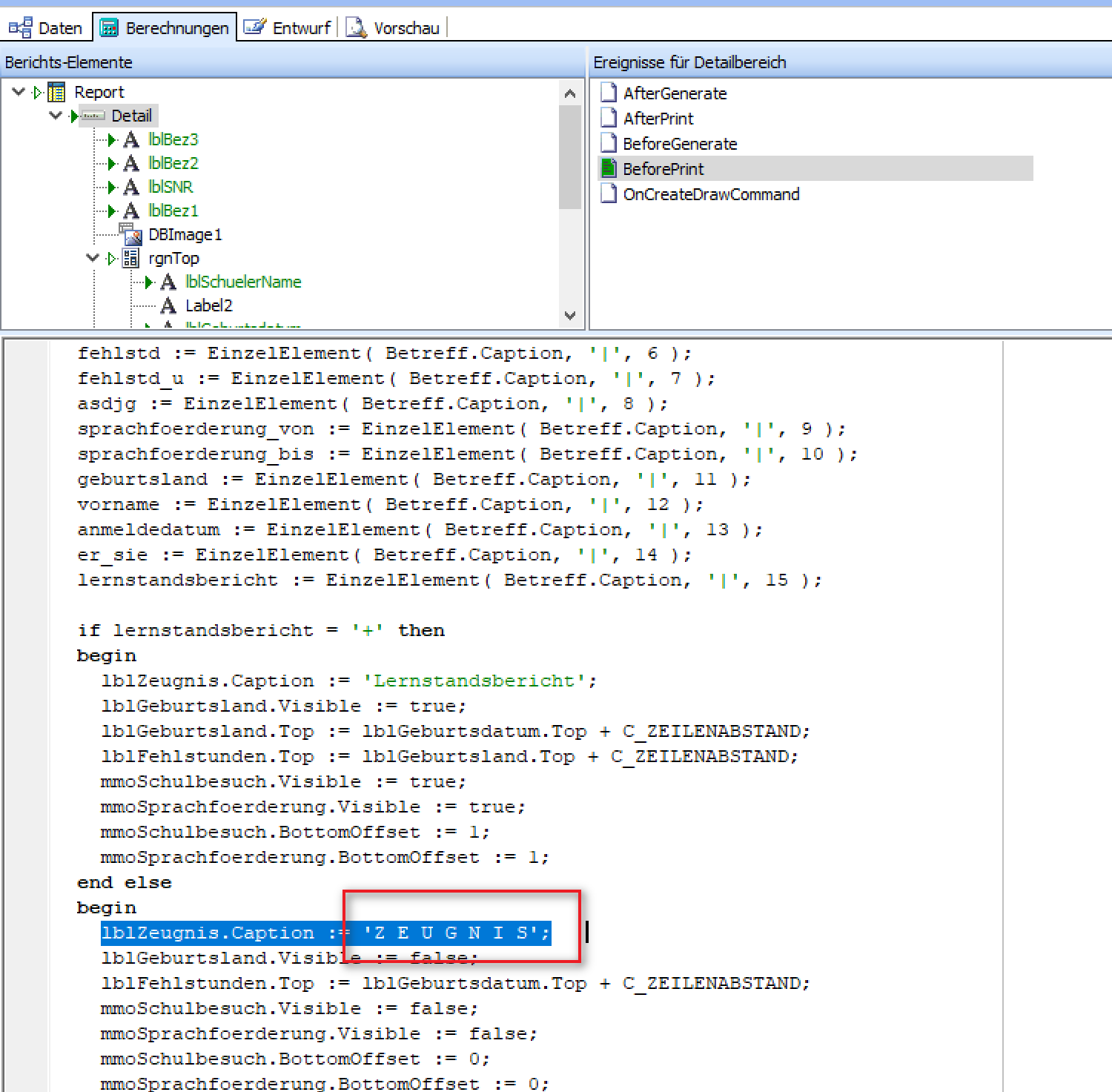
Task: Switch to the Daten tab
Action: point(46,28)
